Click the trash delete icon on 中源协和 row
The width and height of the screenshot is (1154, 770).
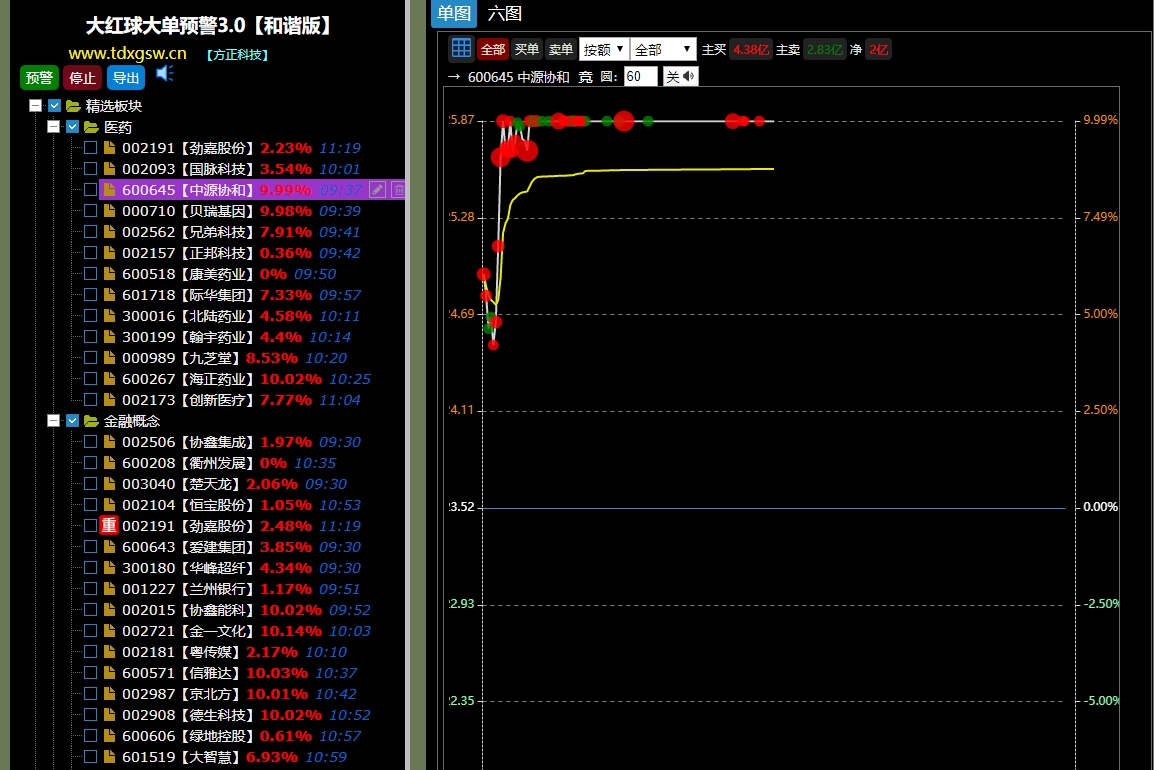coord(399,190)
